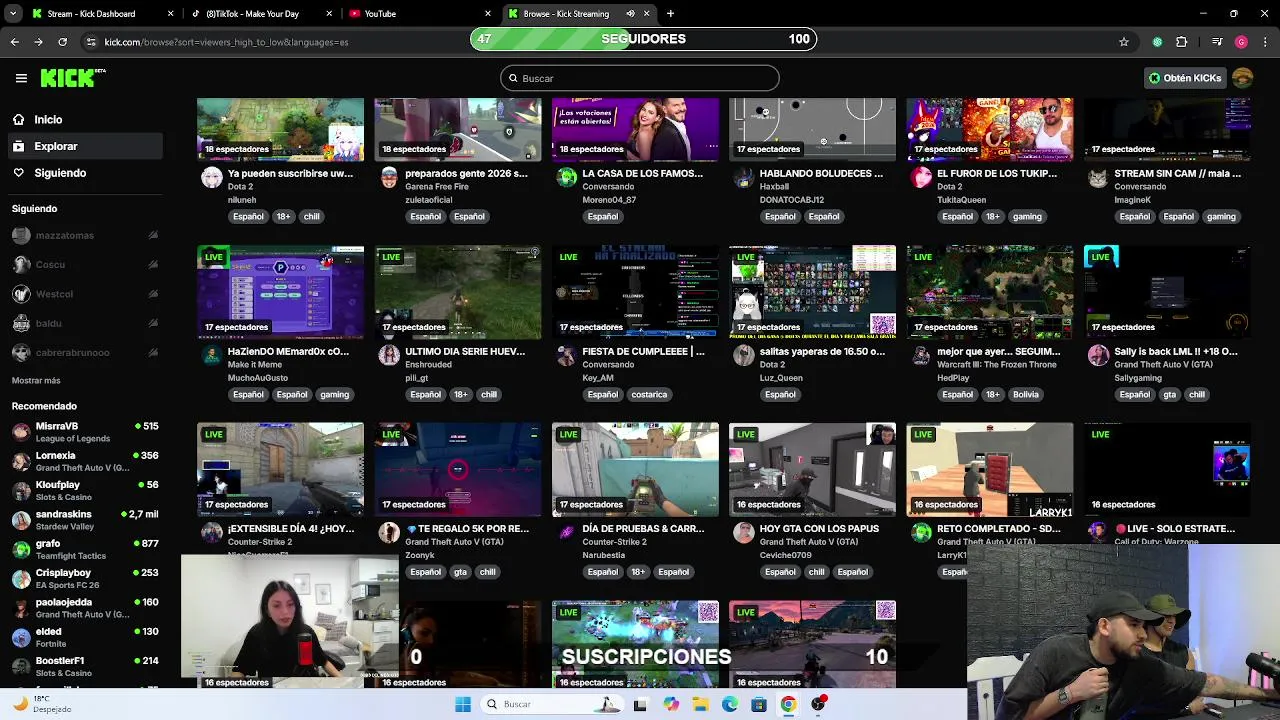Image resolution: width=1280 pixels, height=720 pixels.
Task: Open recommended channel Lornexia
Action: 84,461
